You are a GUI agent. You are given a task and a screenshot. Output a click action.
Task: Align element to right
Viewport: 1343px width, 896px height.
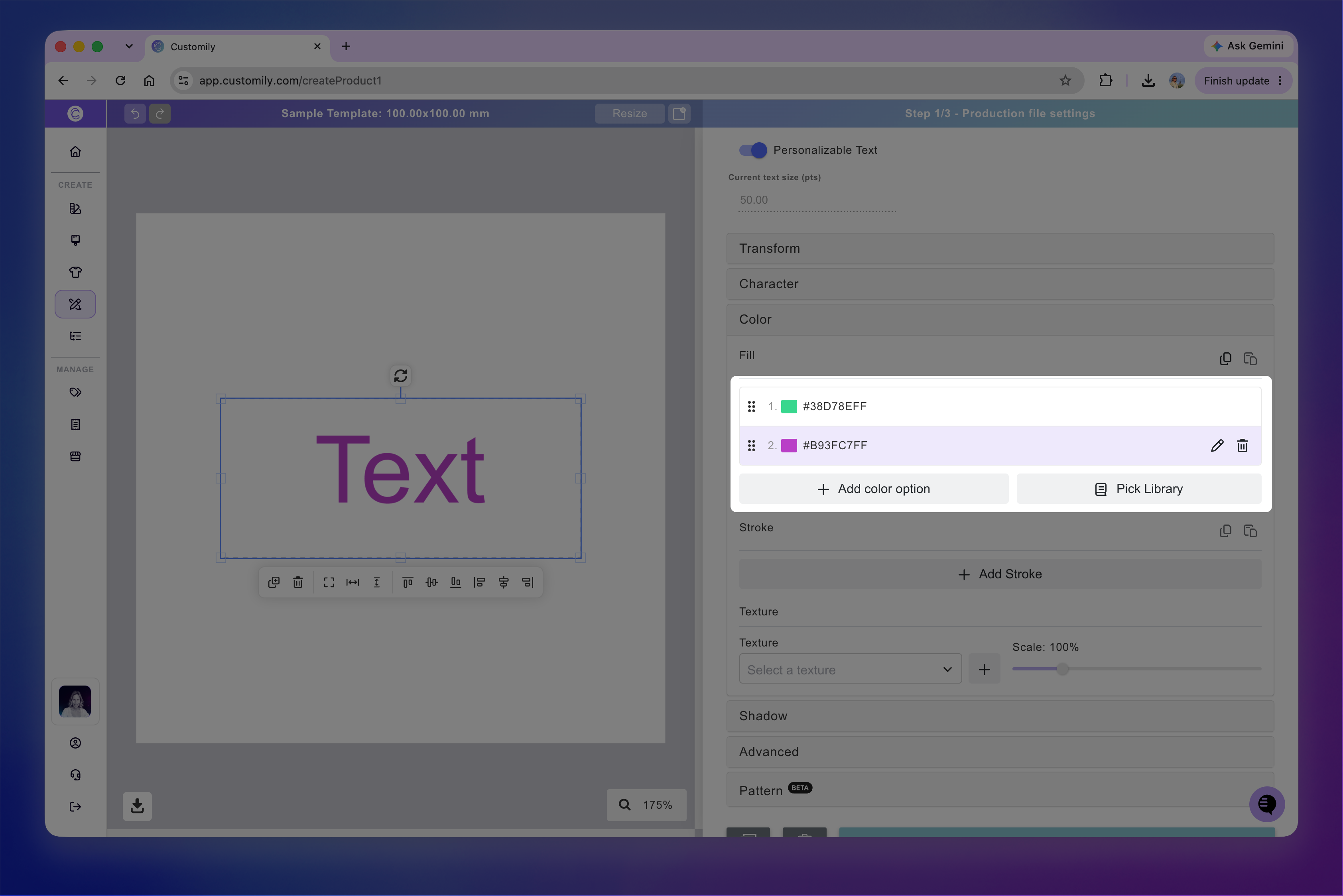527,582
